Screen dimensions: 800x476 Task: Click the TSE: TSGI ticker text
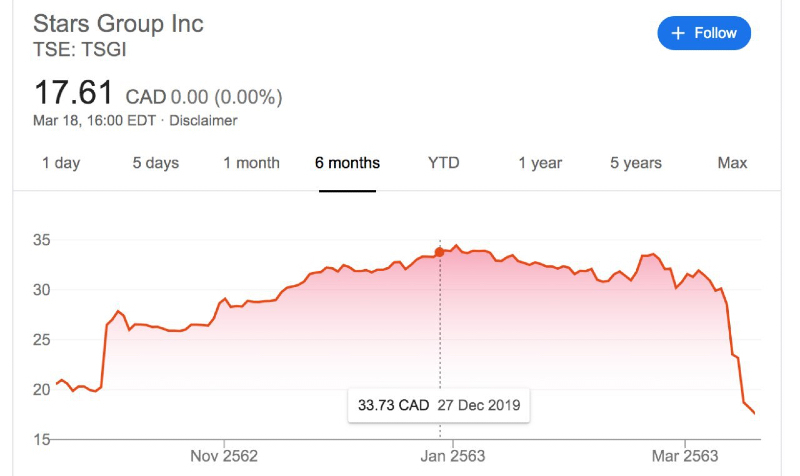78,49
